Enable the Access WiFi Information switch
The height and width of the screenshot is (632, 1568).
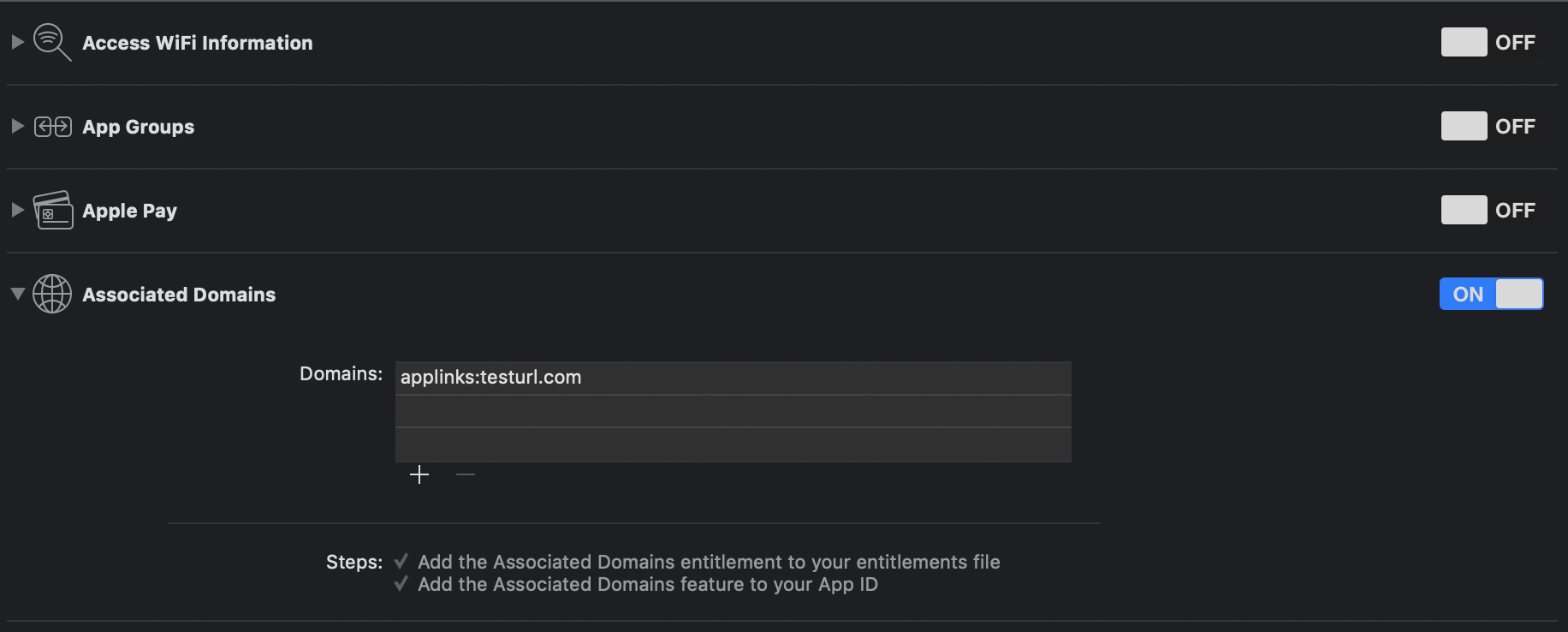pyautogui.click(x=1488, y=42)
